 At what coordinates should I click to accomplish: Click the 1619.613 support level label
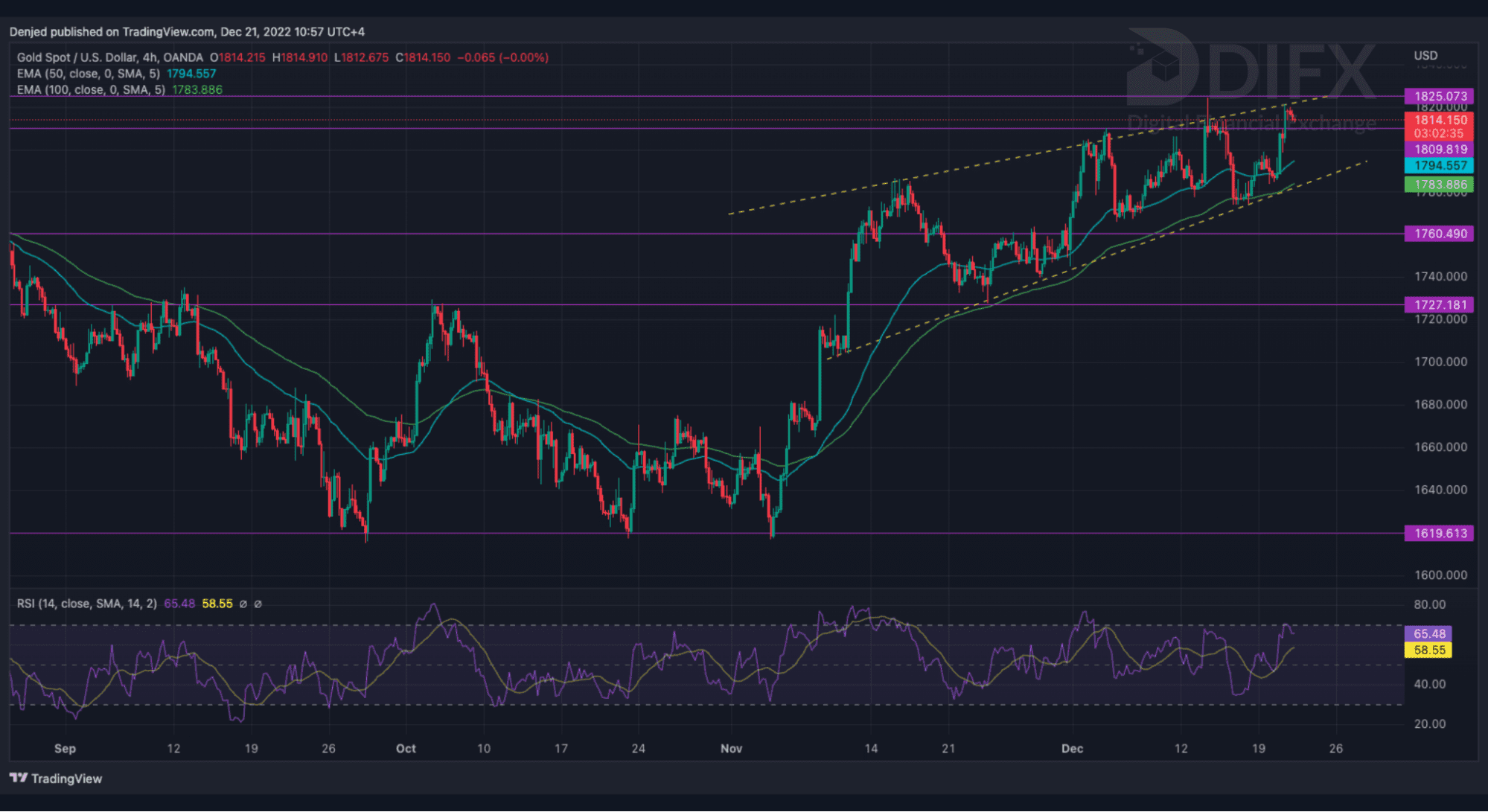pyautogui.click(x=1439, y=533)
